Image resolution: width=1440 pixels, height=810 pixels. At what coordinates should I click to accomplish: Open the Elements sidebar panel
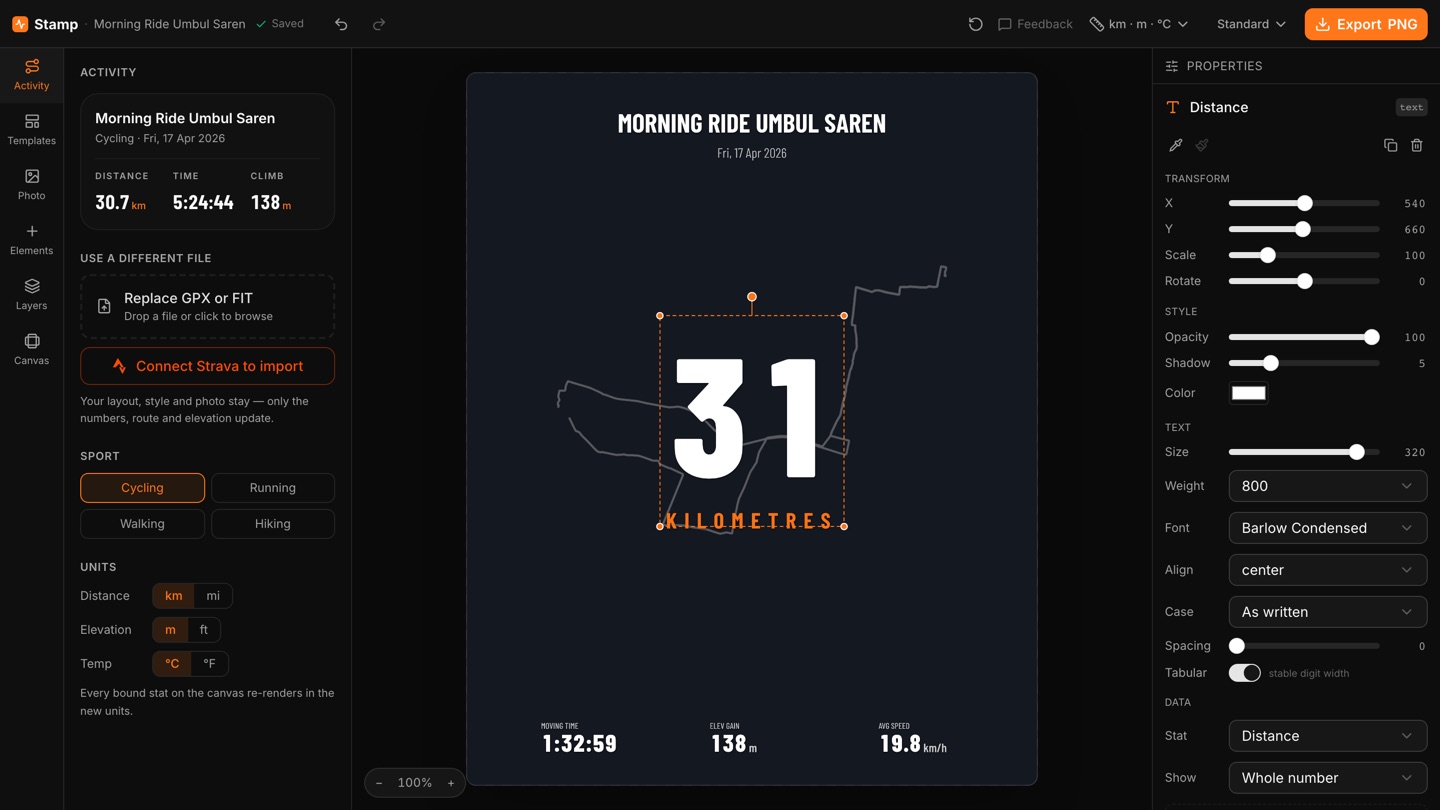31,240
